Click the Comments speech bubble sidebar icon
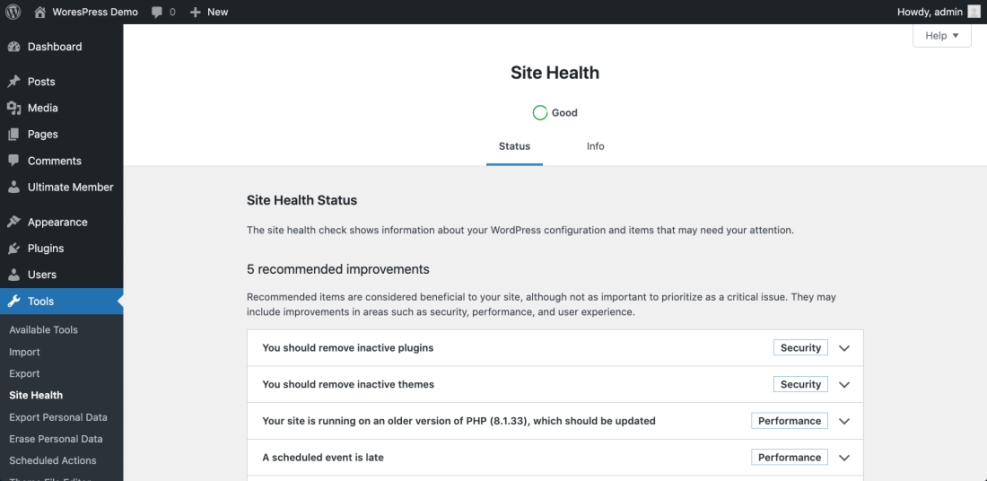This screenshot has width=987, height=481. [x=14, y=161]
